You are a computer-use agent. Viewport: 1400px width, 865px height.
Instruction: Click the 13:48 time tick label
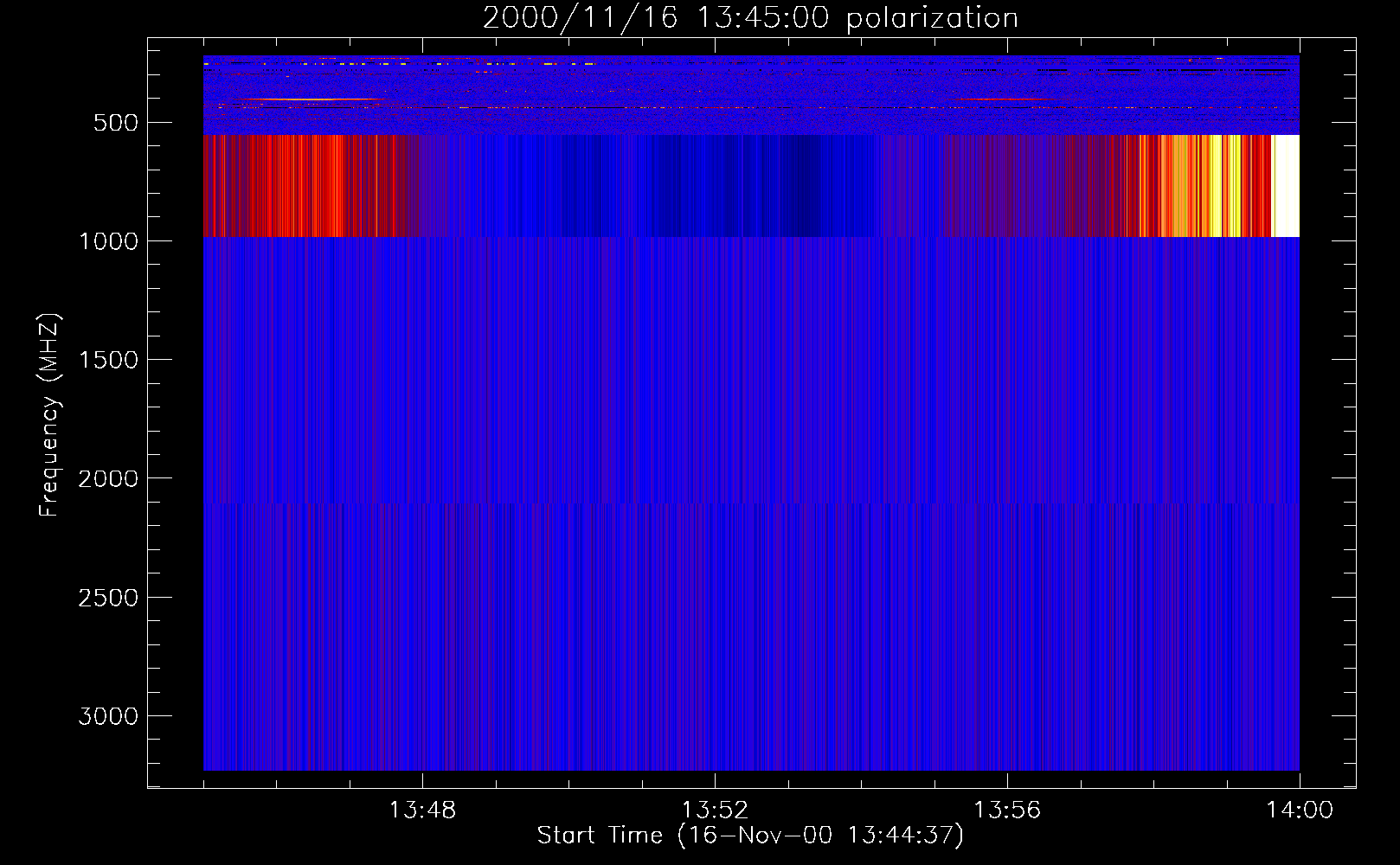click(x=422, y=811)
